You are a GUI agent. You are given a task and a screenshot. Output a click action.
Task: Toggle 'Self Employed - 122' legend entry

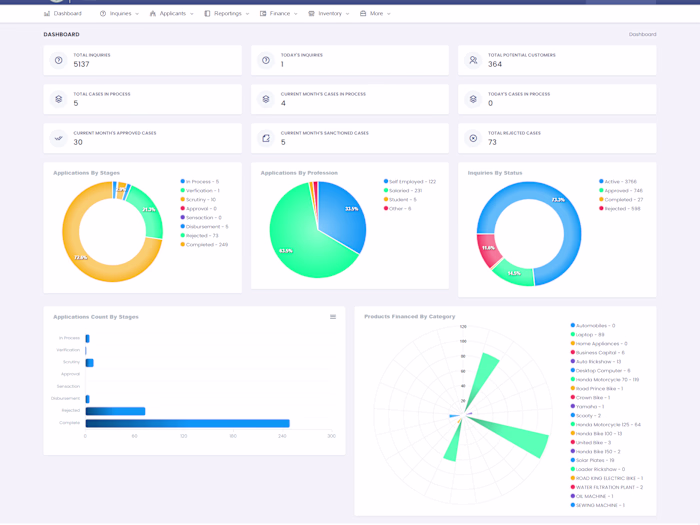click(410, 182)
